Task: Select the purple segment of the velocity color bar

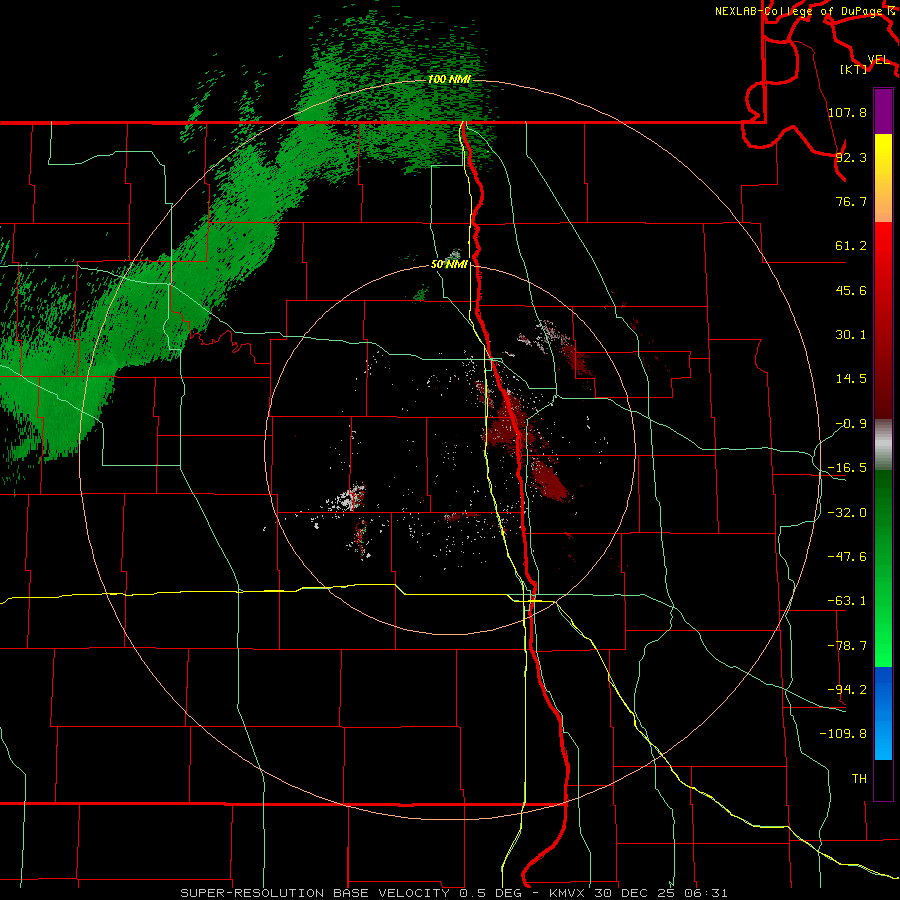Action: 883,111
